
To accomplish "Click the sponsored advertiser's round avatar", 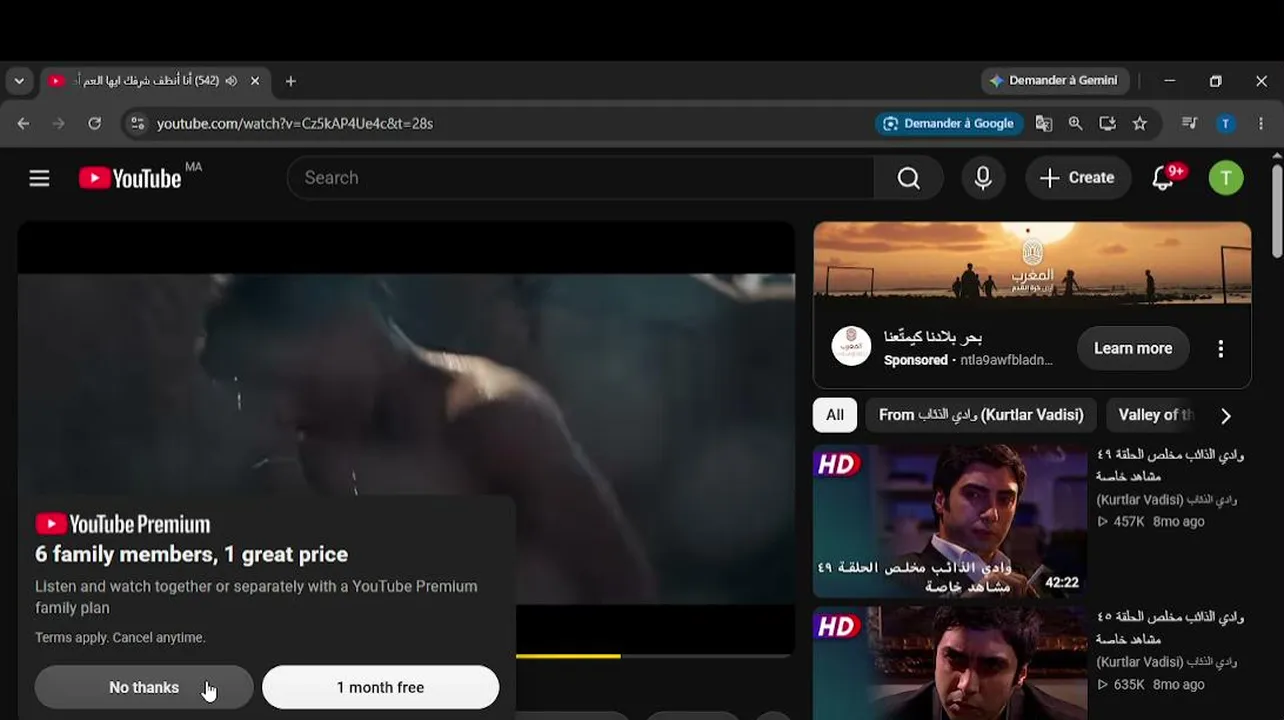I will point(851,346).
